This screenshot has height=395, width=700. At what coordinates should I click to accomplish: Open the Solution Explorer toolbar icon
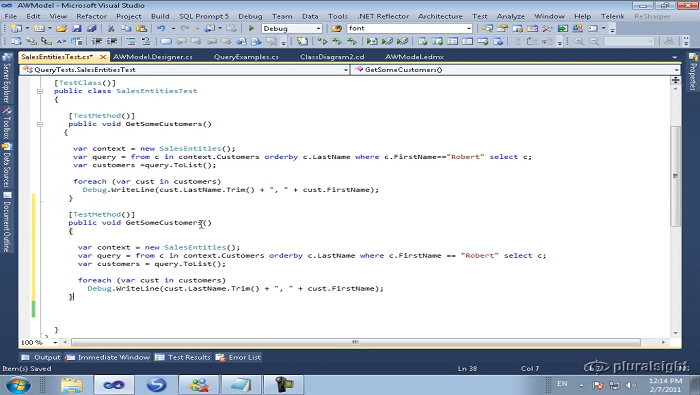pyautogui.click(x=487, y=28)
